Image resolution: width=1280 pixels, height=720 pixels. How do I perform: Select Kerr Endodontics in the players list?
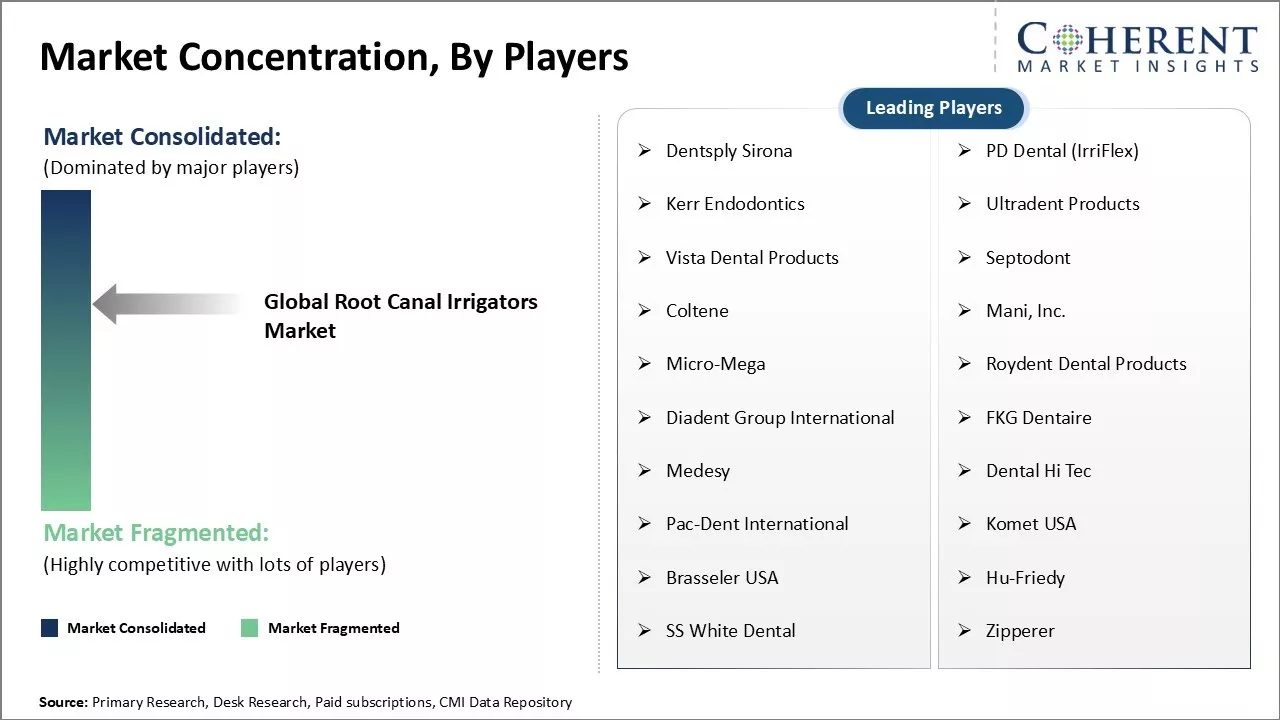735,204
